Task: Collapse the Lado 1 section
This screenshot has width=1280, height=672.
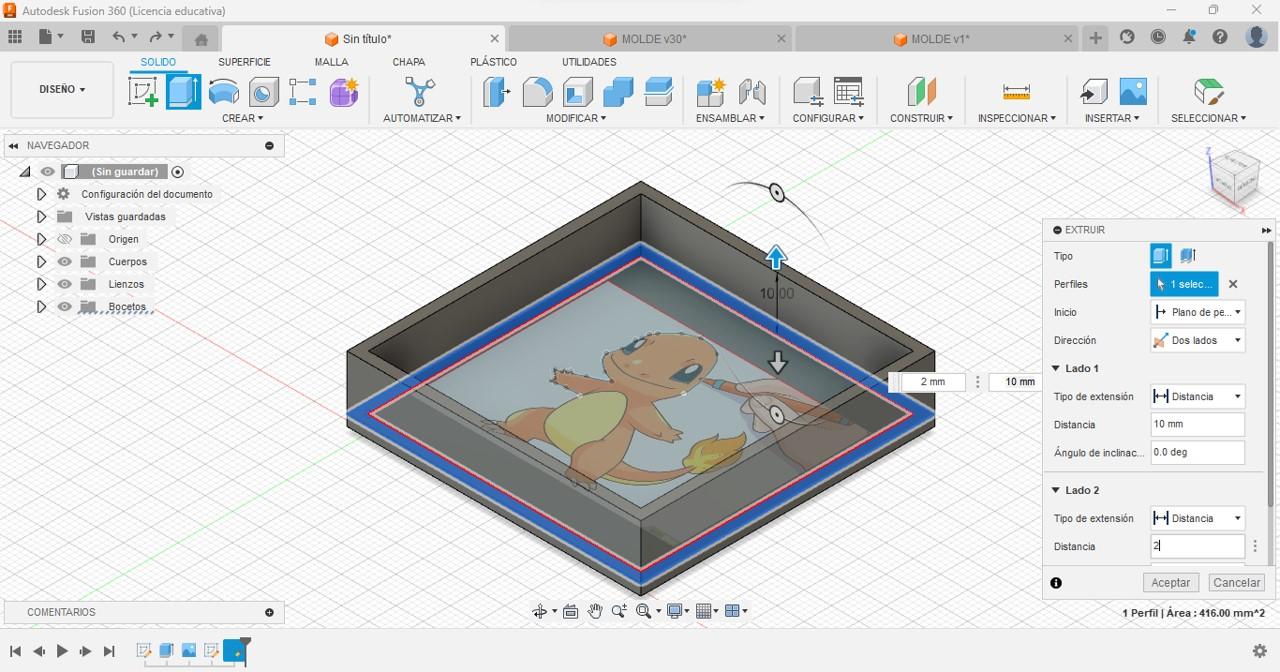Action: [x=1056, y=368]
